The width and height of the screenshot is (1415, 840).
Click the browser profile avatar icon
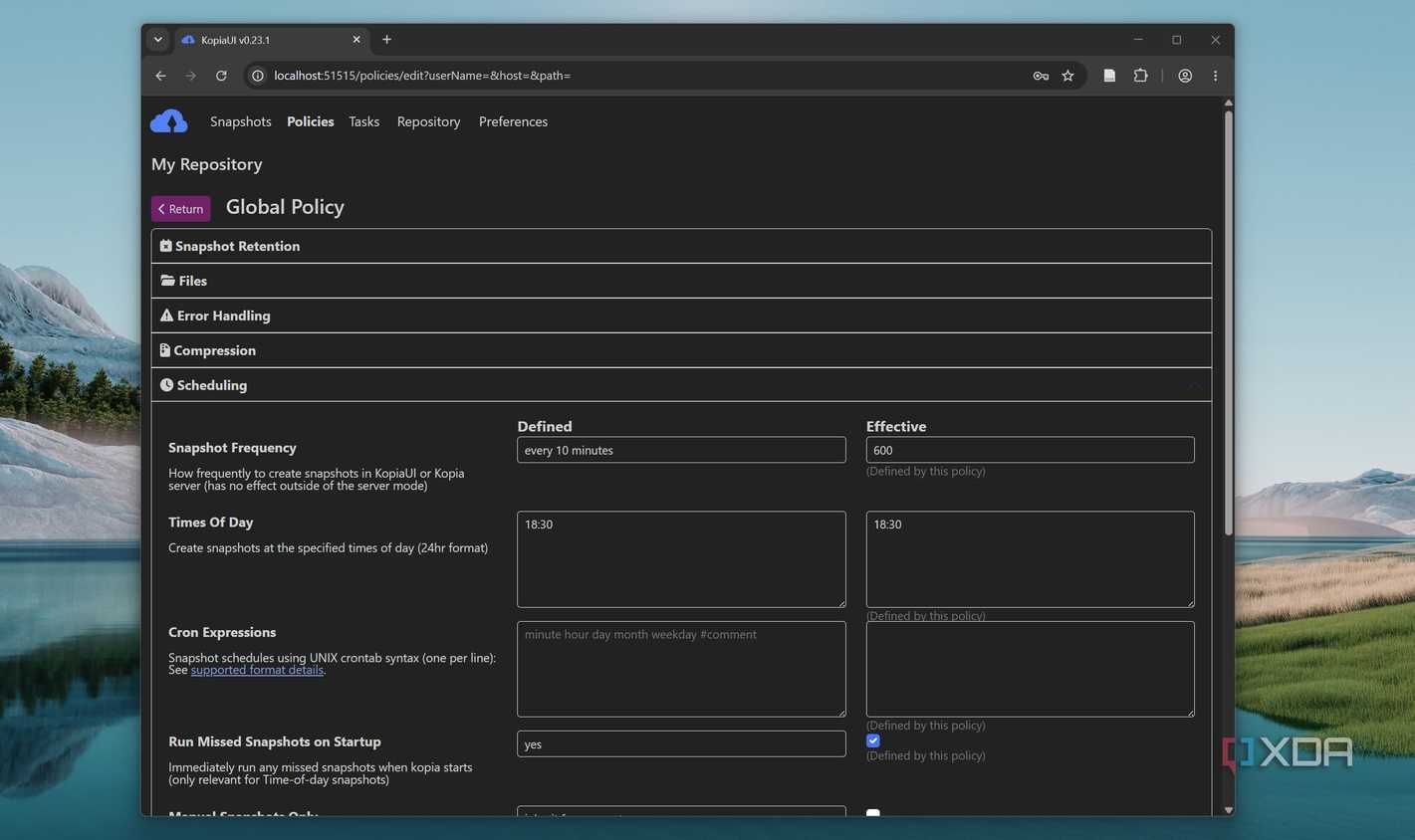(1185, 76)
